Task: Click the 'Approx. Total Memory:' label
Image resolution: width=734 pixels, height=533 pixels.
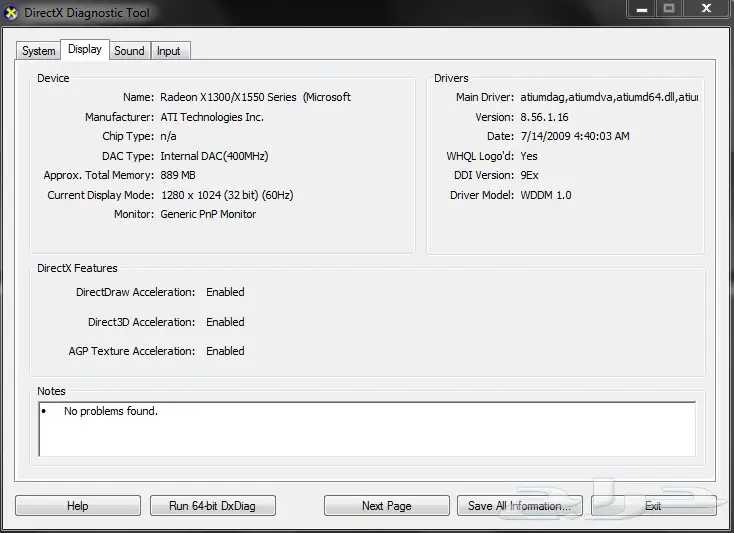Action: point(99,175)
